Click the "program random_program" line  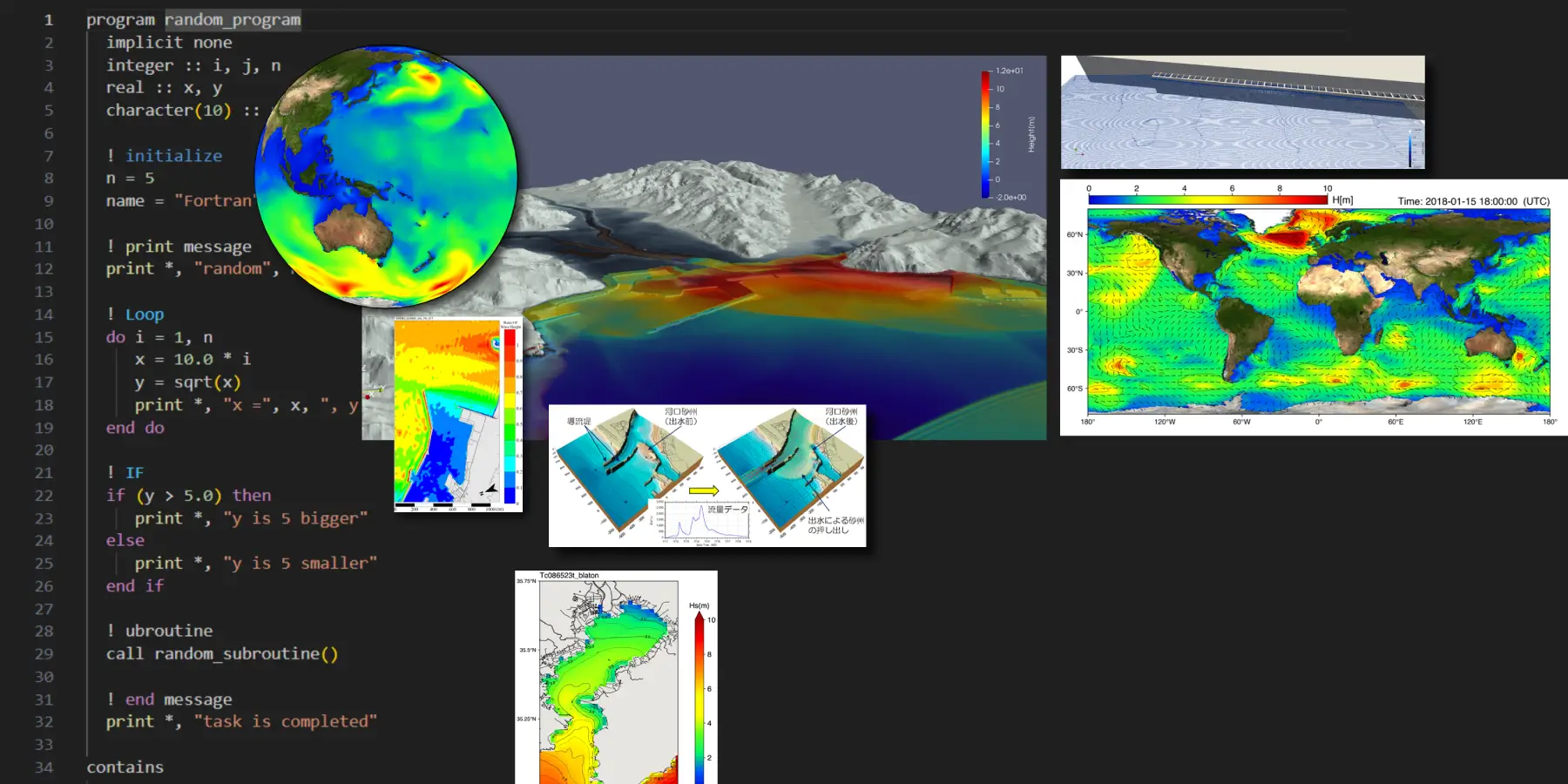pos(193,20)
